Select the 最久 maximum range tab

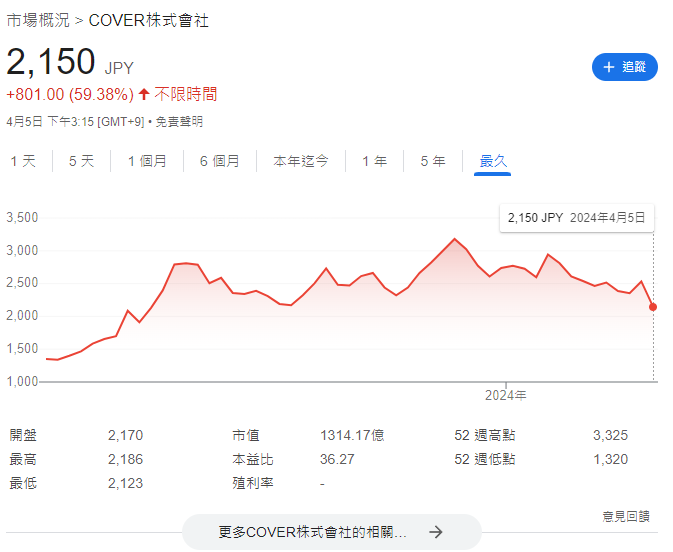(x=494, y=161)
